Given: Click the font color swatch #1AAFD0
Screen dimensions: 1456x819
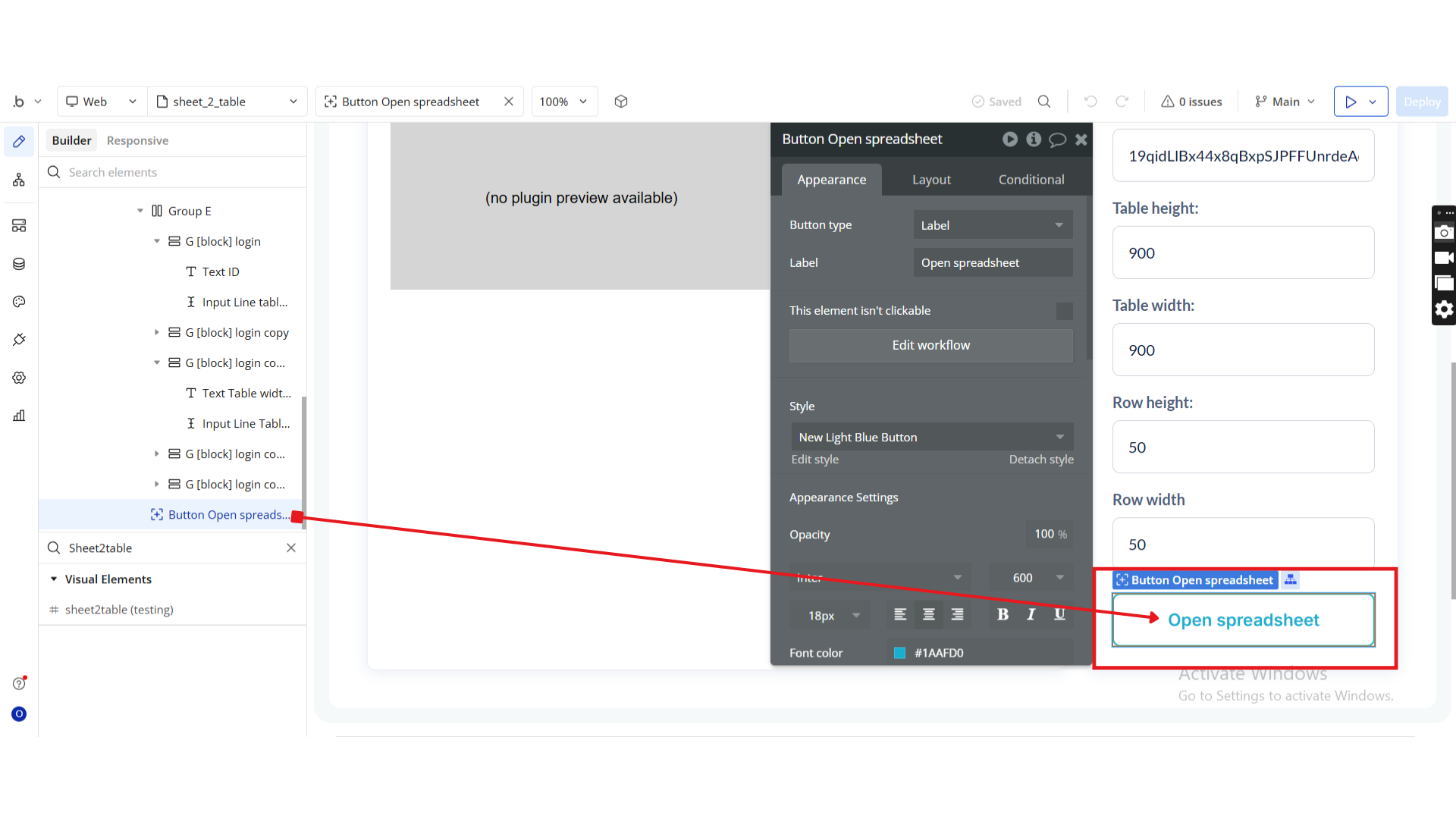Looking at the screenshot, I should [899, 653].
